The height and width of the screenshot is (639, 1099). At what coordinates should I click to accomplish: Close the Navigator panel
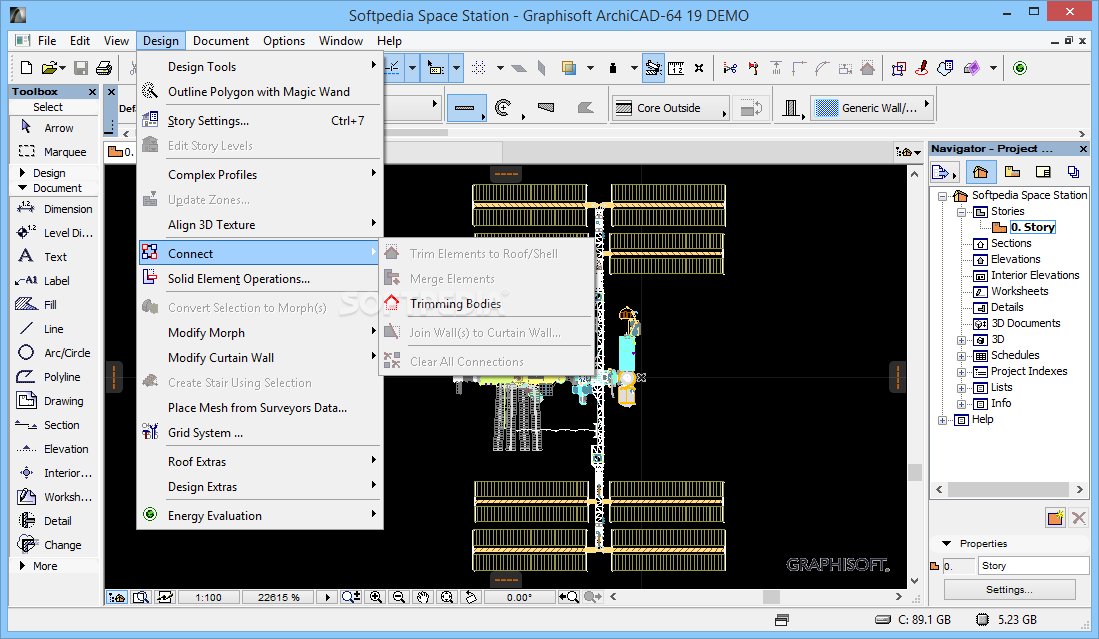pyautogui.click(x=1083, y=149)
